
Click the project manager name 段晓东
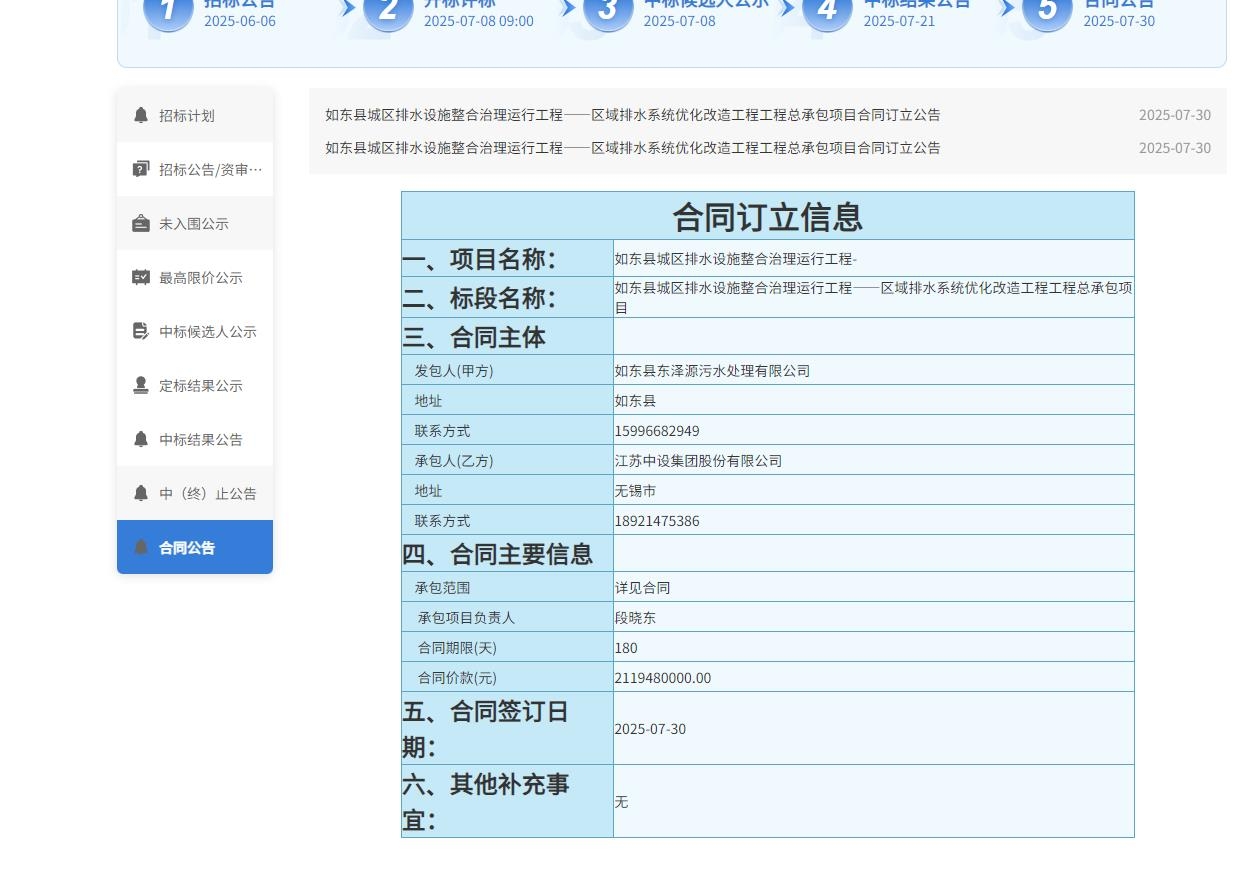point(635,618)
